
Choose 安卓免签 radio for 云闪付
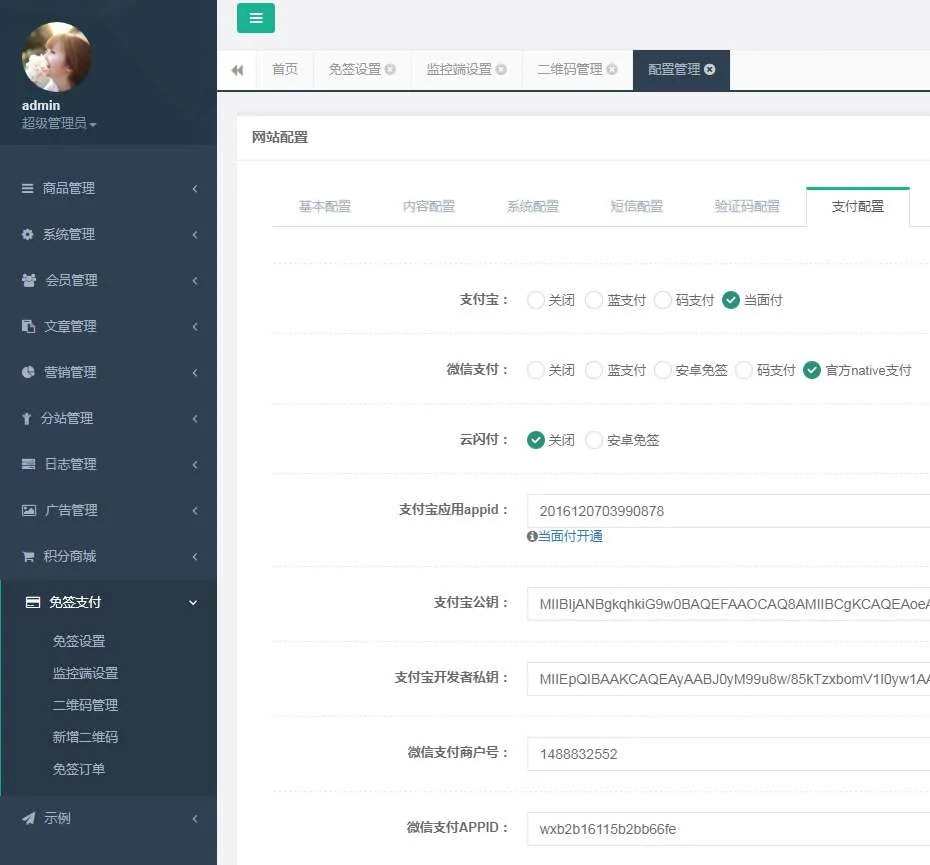594,440
